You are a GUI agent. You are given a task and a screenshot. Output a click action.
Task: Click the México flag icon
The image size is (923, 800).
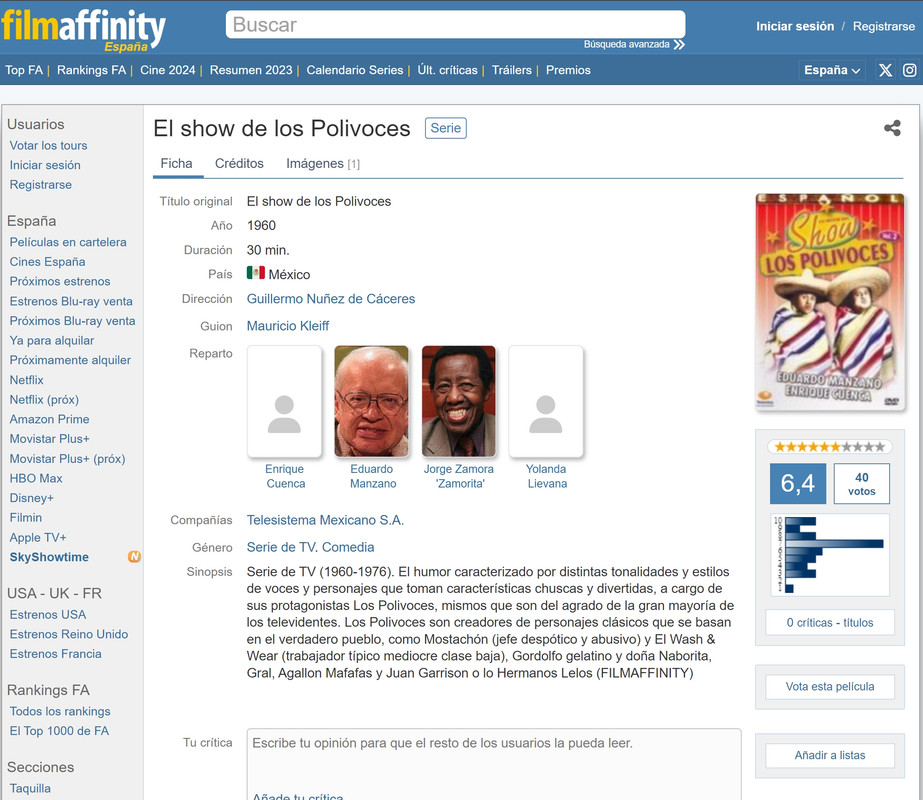click(x=255, y=273)
